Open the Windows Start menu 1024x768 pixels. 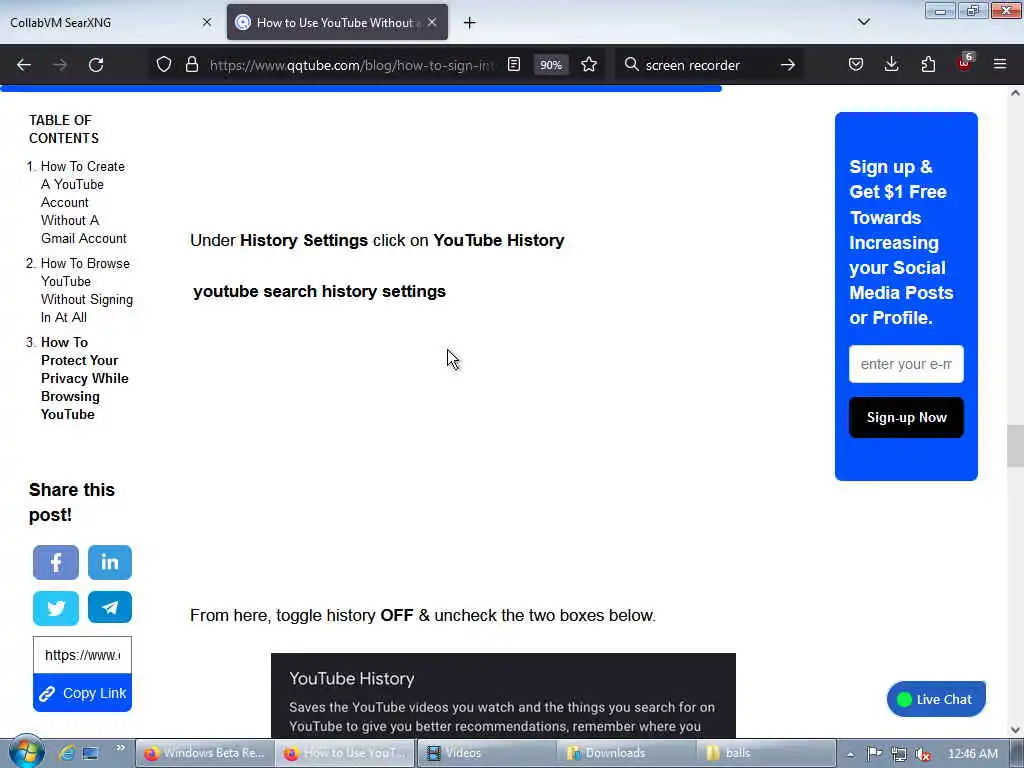tap(26, 752)
